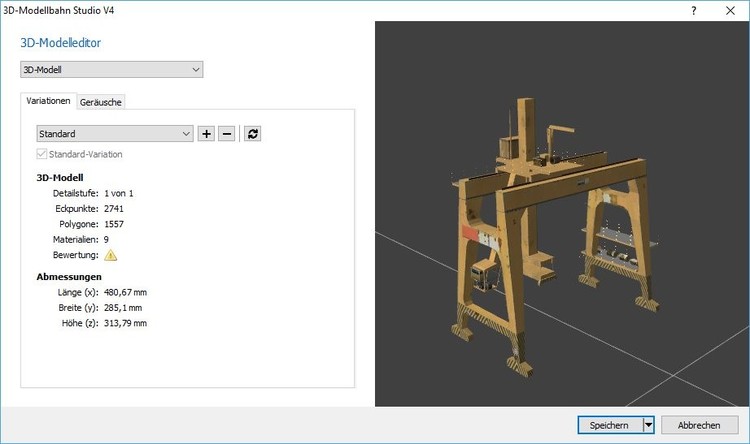750x444 pixels.
Task: Remove variation with minus button
Action: (x=227, y=134)
